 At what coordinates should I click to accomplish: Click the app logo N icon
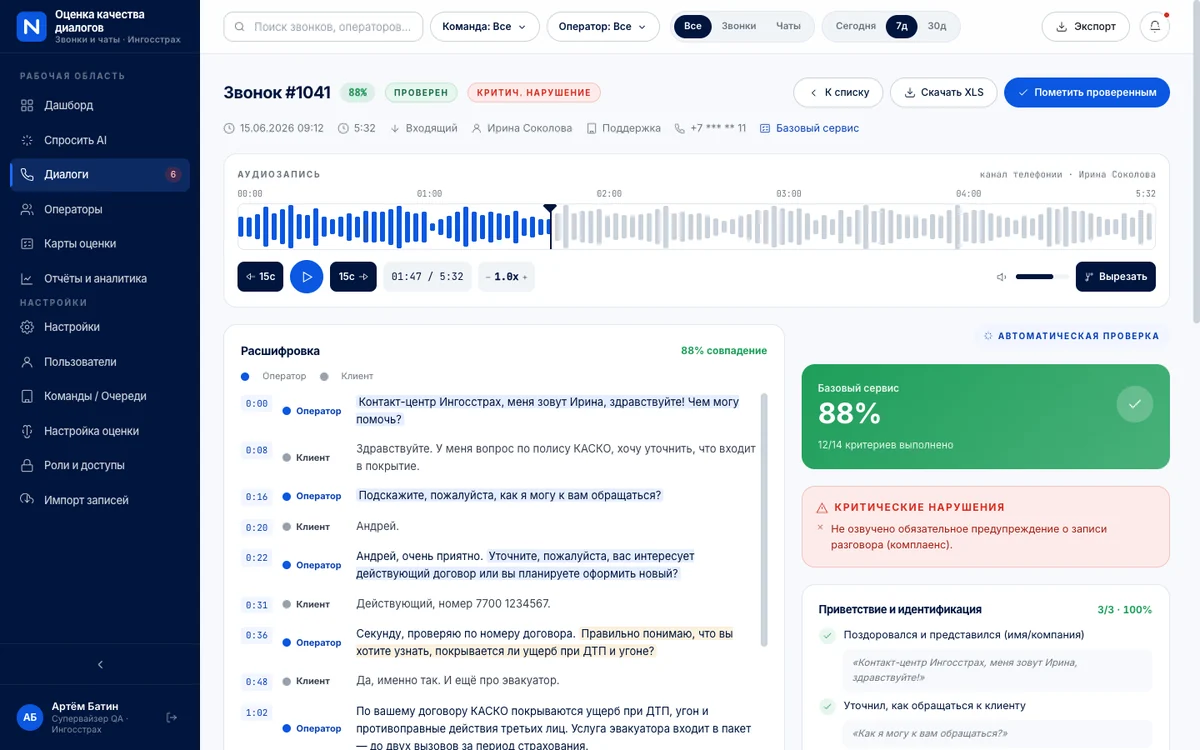coord(32,26)
